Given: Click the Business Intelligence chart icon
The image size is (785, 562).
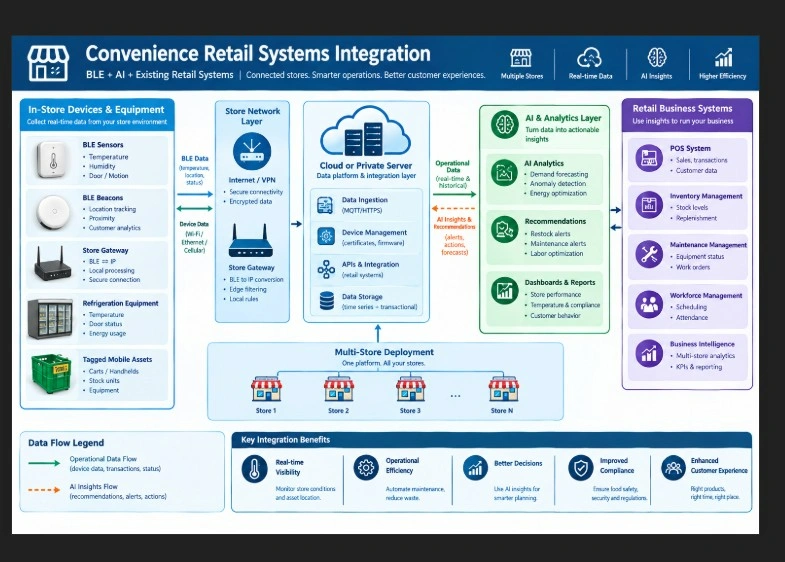Looking at the screenshot, I should [x=649, y=353].
